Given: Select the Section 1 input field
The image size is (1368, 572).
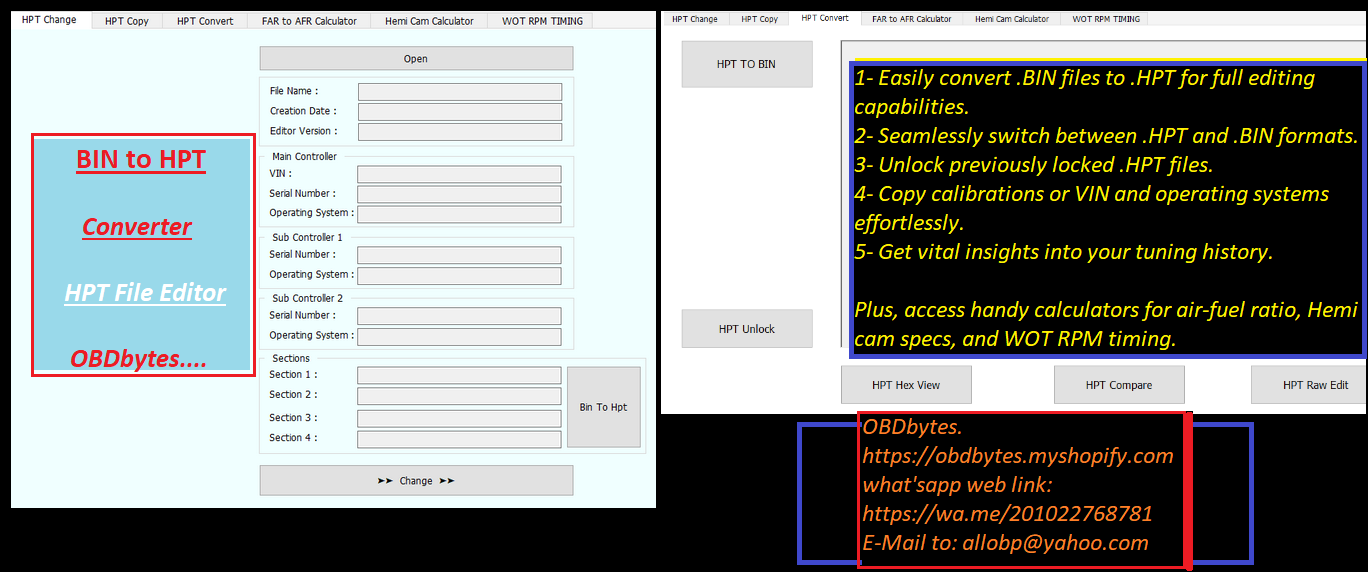Looking at the screenshot, I should coord(459,375).
